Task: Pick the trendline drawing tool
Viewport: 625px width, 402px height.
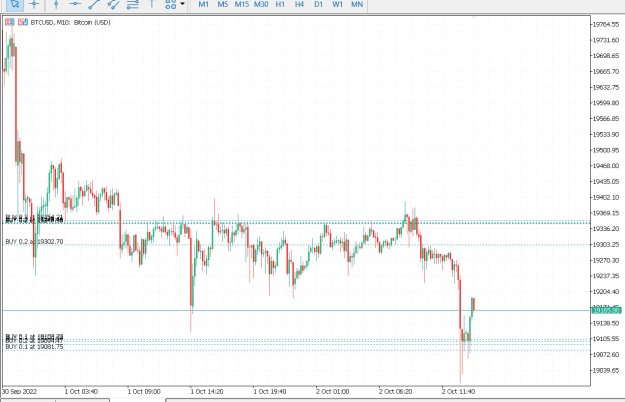Action: pos(94,4)
